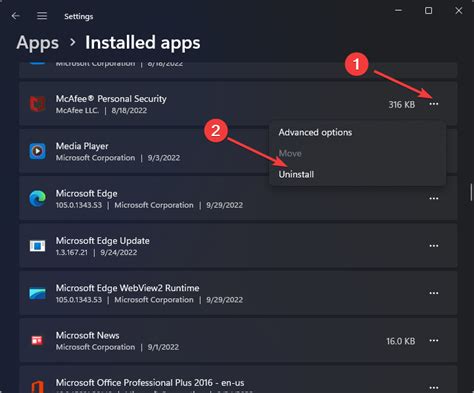Click the 316 KB size value
This screenshot has width=474, height=393.
[402, 105]
